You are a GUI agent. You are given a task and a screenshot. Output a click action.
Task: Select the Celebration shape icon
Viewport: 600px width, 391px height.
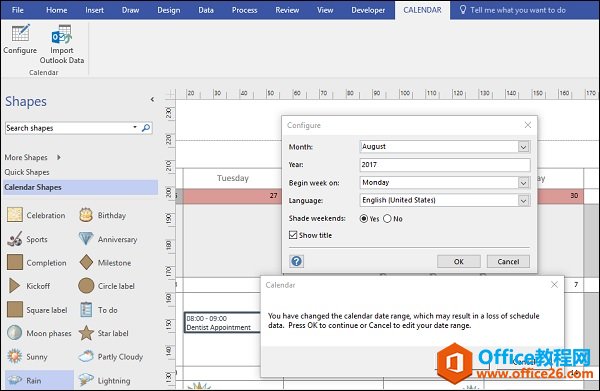point(15,215)
